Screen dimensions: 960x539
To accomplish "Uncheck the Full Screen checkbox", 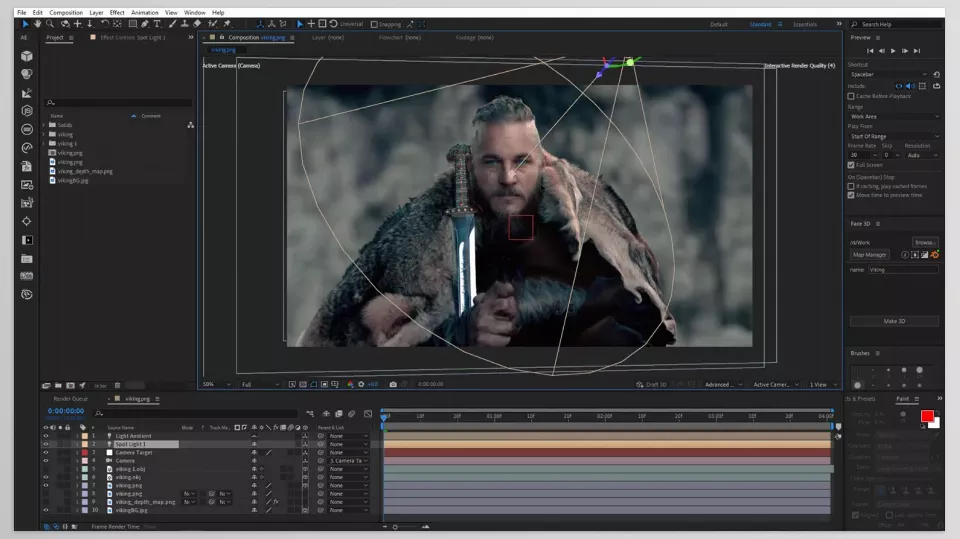I will (x=851, y=165).
